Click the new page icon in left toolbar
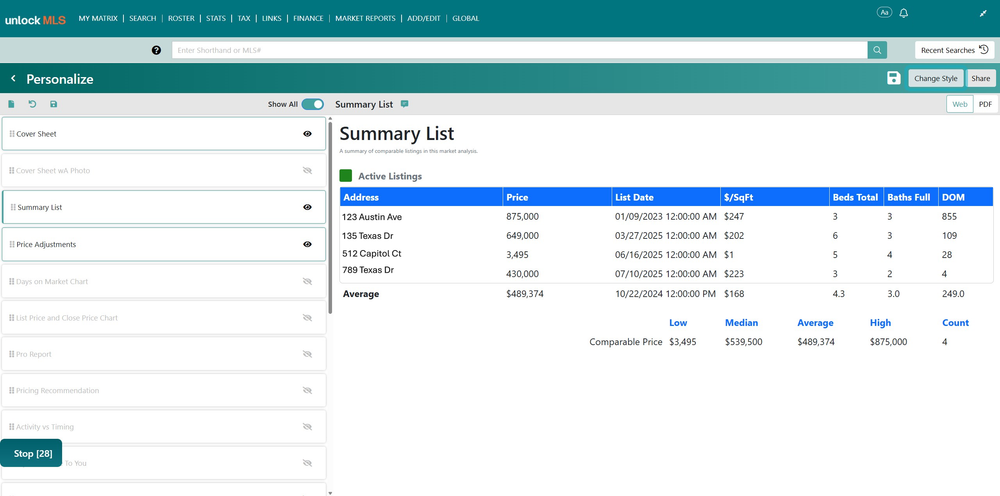Screen dimensions: 1000x496 coord(11,104)
